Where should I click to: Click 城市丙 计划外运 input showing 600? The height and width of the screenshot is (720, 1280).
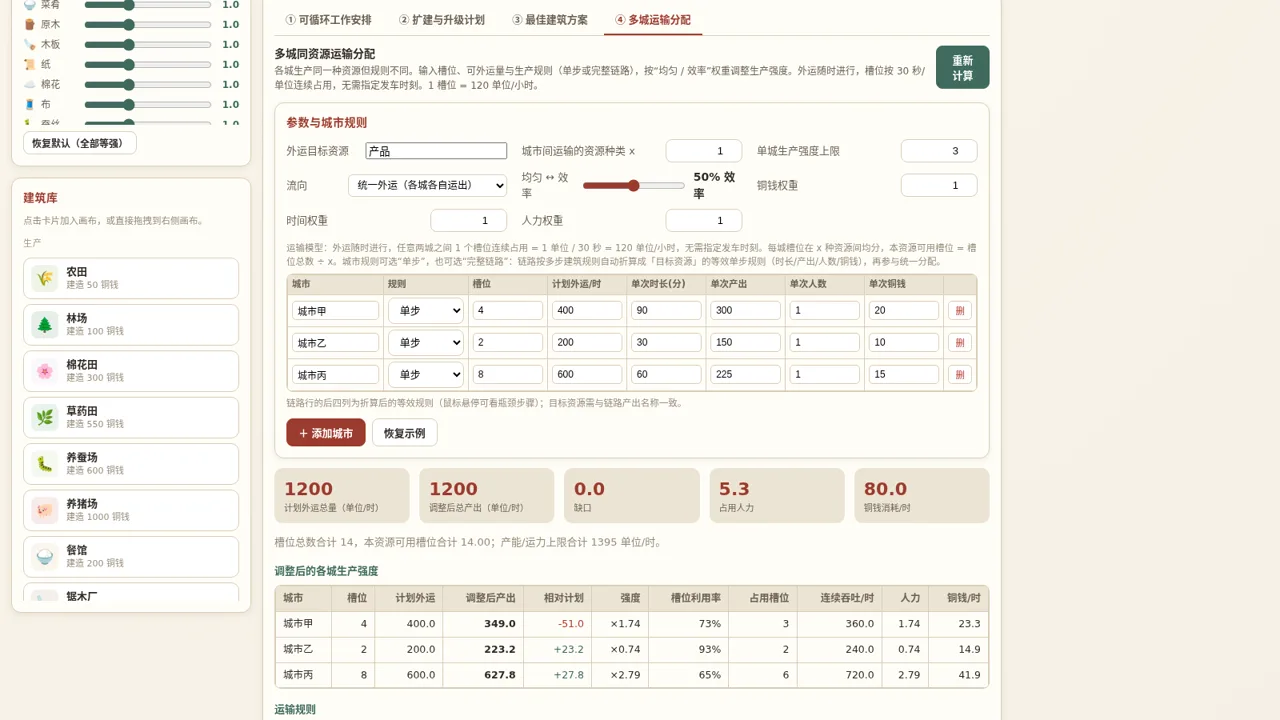pos(587,375)
